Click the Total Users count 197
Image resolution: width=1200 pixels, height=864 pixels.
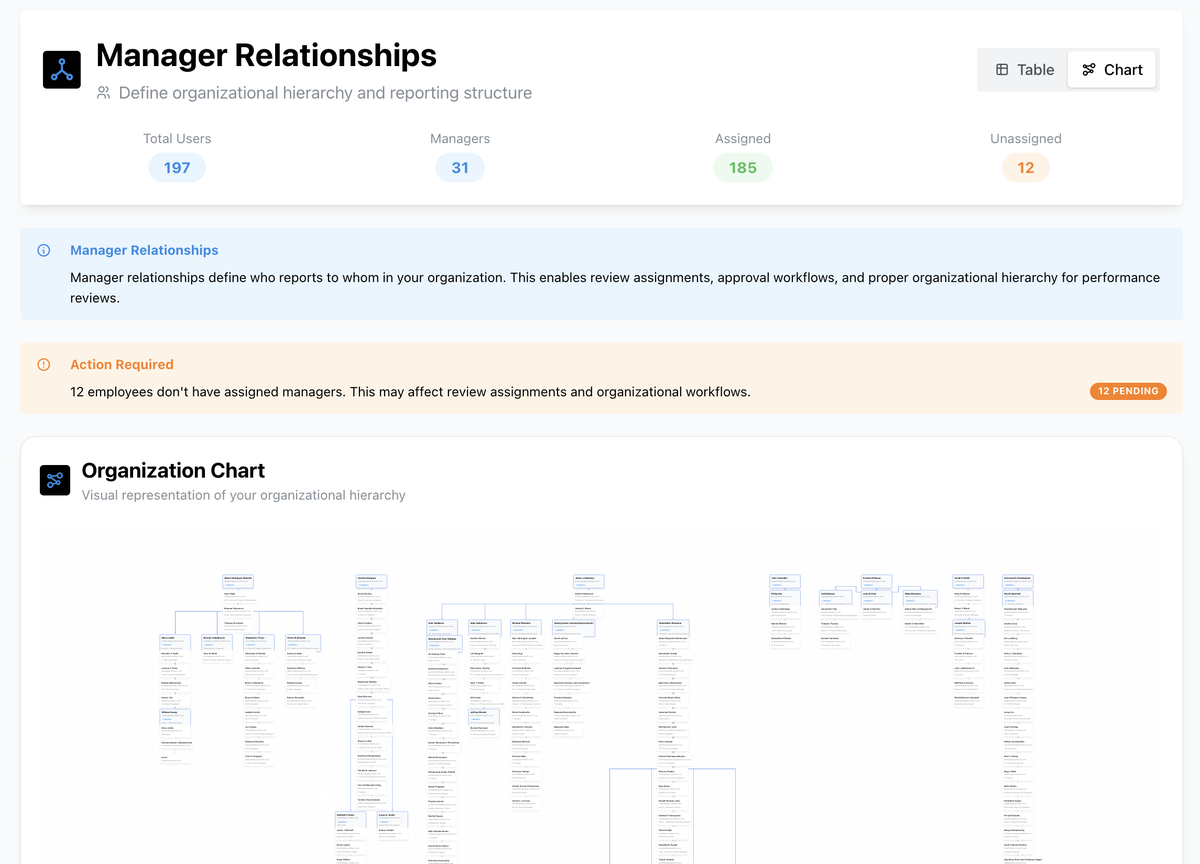(x=177, y=168)
